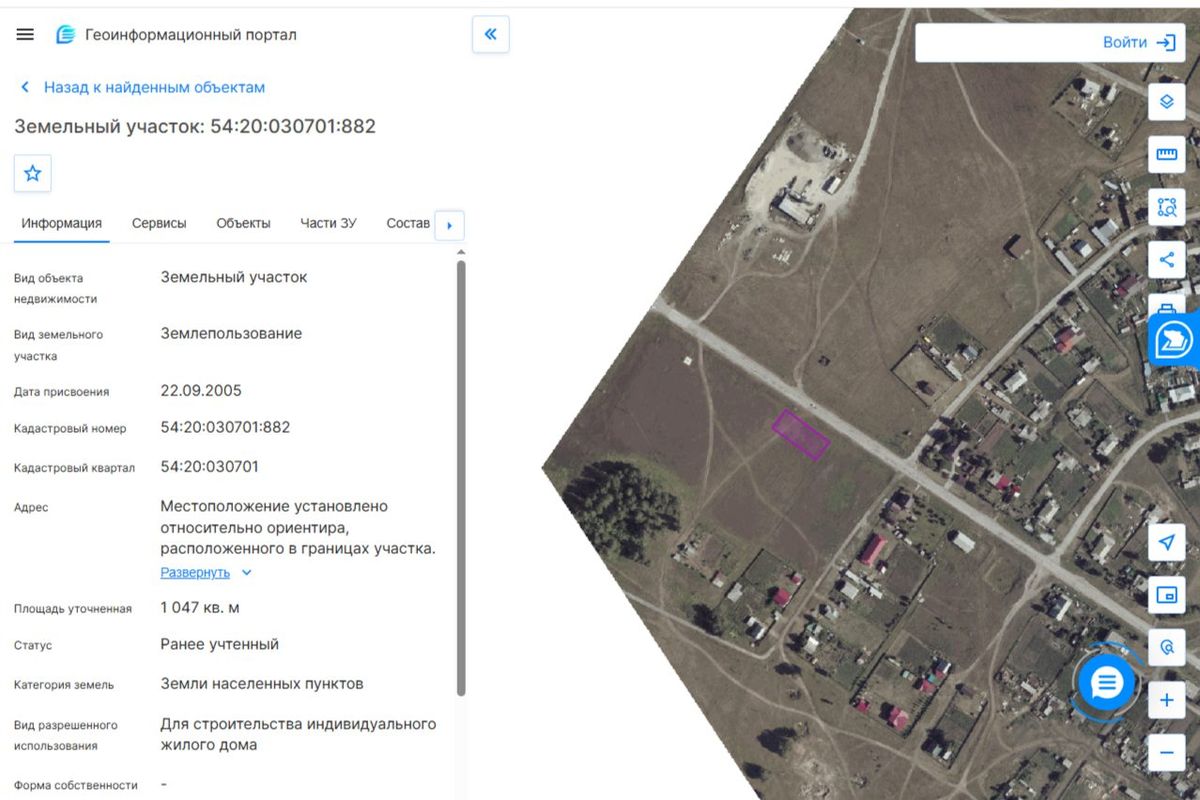1200x800 pixels.
Task: Go to the Объекты tab
Action: click(243, 223)
